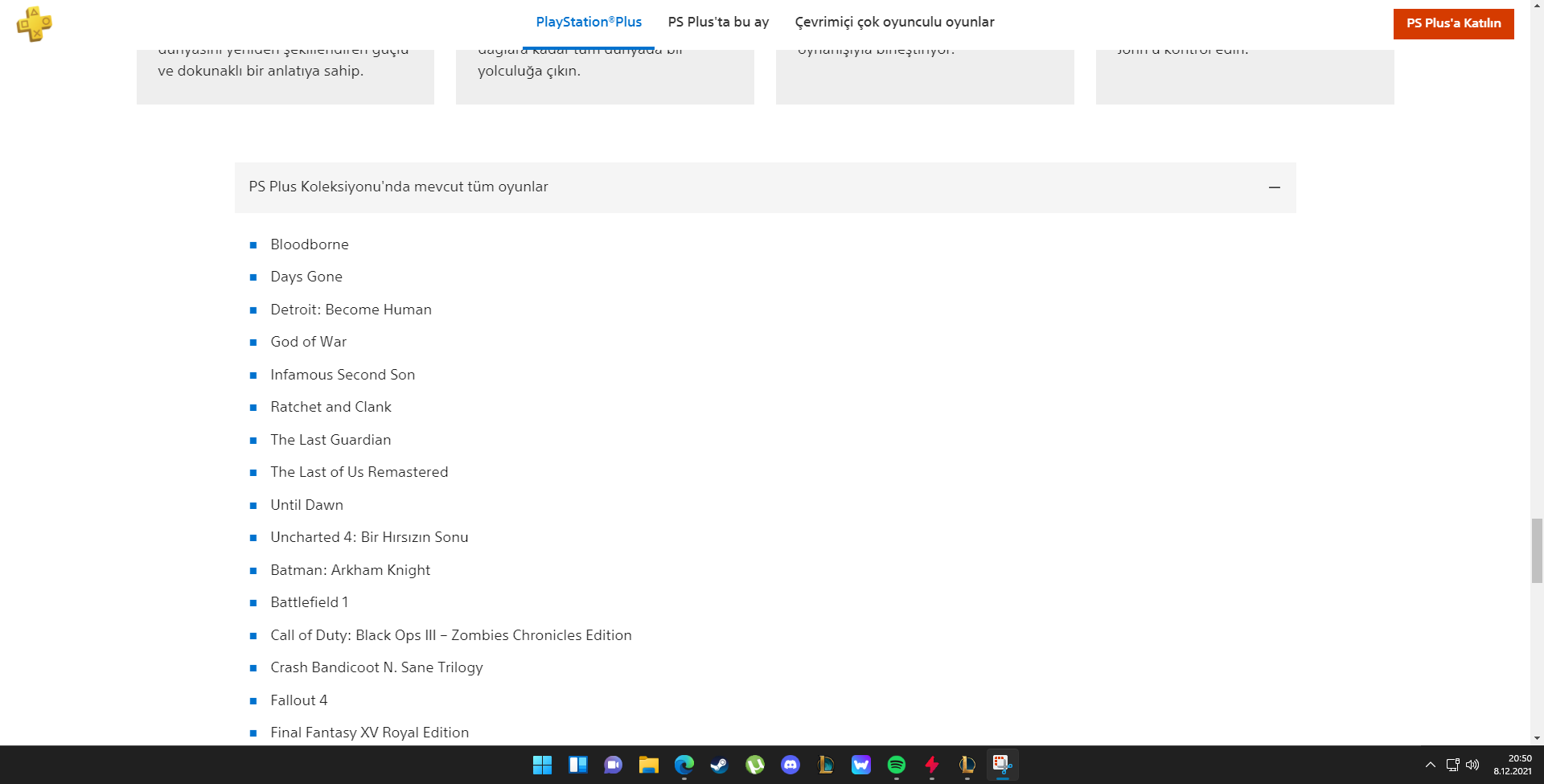The image size is (1544, 784).
Task: Click Crash Bandicoot N. Sane Trilogy
Action: pos(376,667)
